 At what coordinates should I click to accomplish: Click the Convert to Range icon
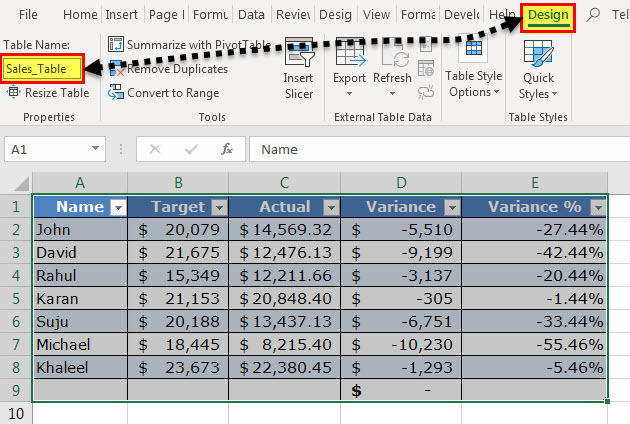[116, 93]
